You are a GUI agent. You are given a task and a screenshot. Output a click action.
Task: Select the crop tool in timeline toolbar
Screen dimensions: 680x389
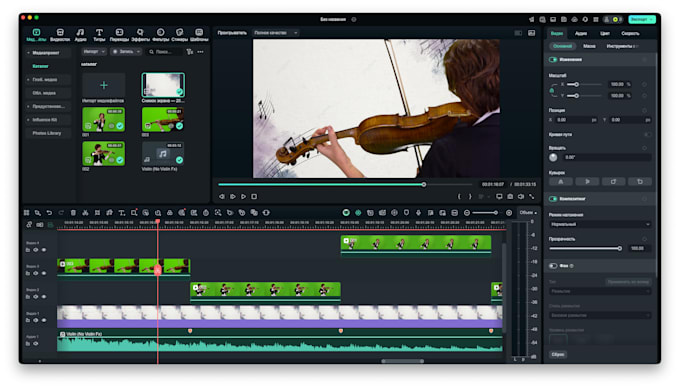98,212
